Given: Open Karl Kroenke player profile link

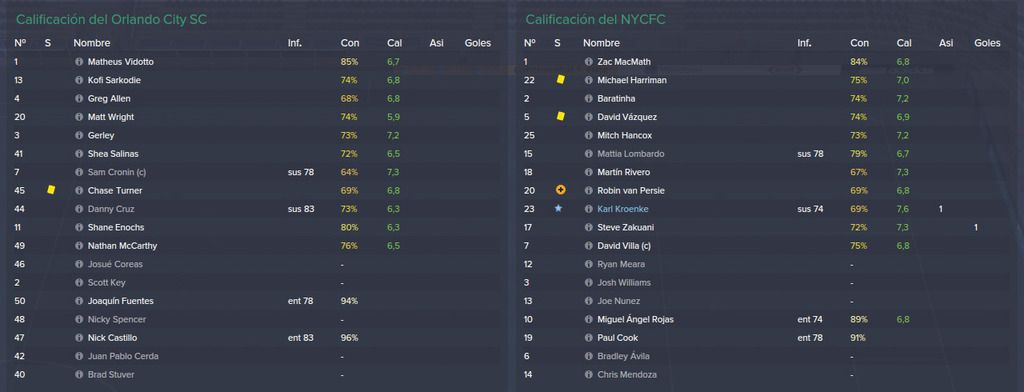Looking at the screenshot, I should point(622,209).
